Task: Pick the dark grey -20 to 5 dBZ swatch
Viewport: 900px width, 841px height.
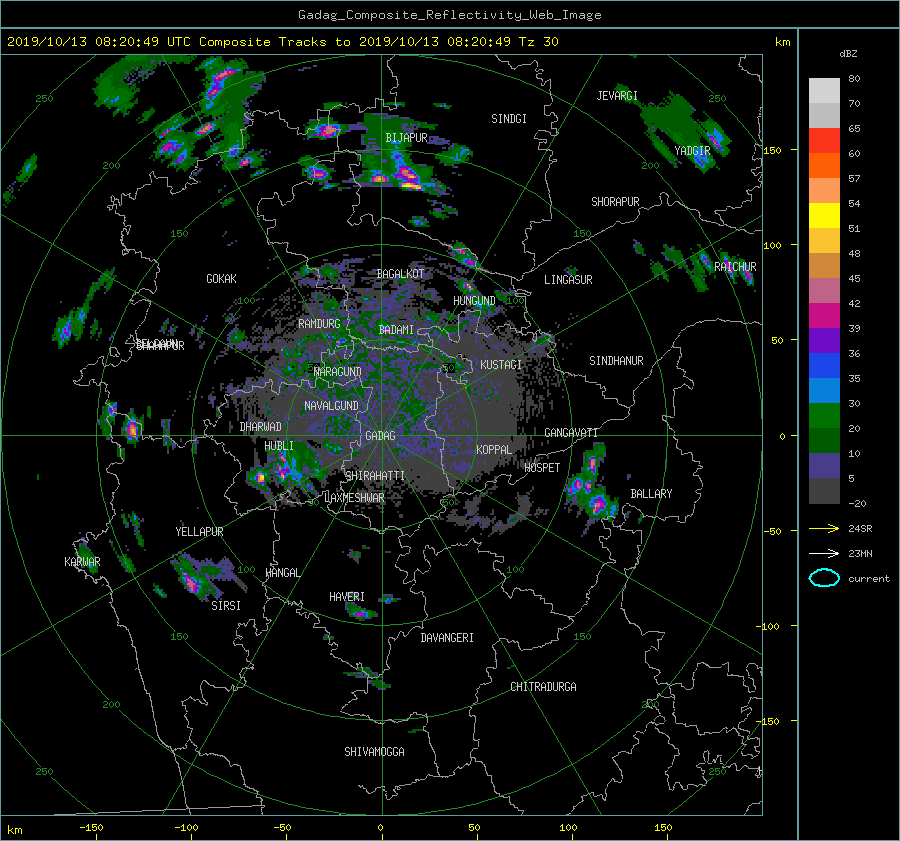Action: (824, 491)
